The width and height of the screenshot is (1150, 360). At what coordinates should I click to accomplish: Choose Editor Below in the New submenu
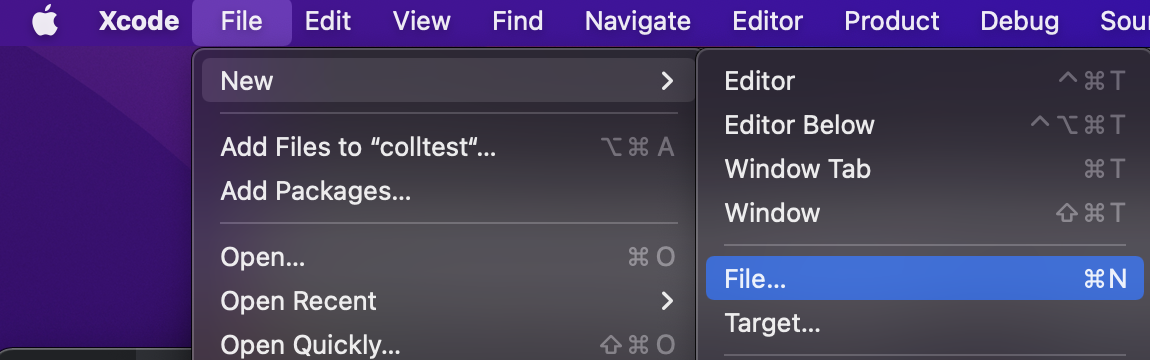[x=924, y=125]
